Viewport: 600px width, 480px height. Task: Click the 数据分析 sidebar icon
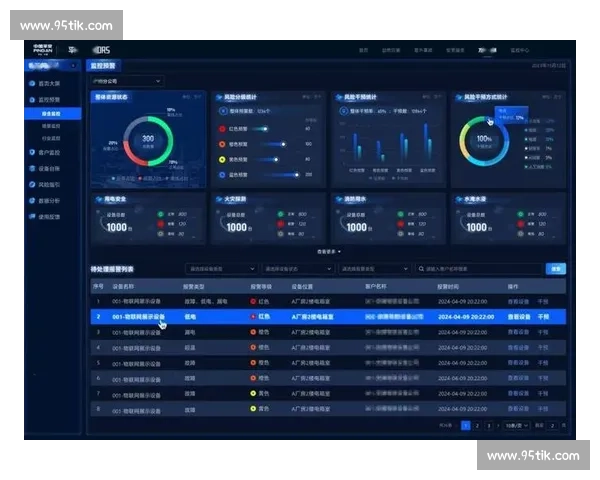coord(32,200)
